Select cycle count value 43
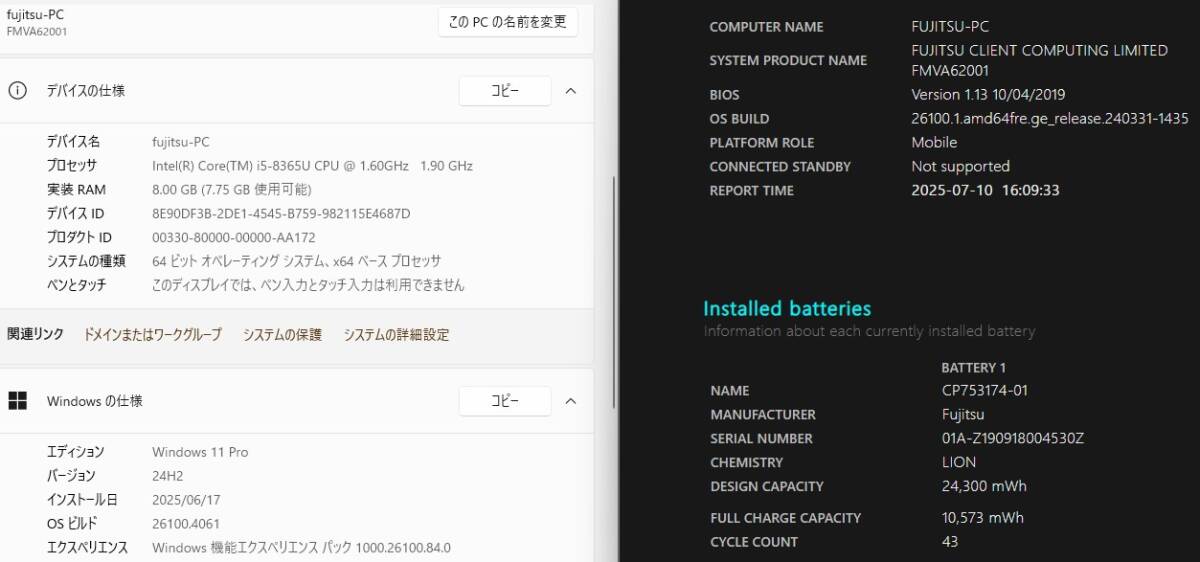 tap(949, 542)
